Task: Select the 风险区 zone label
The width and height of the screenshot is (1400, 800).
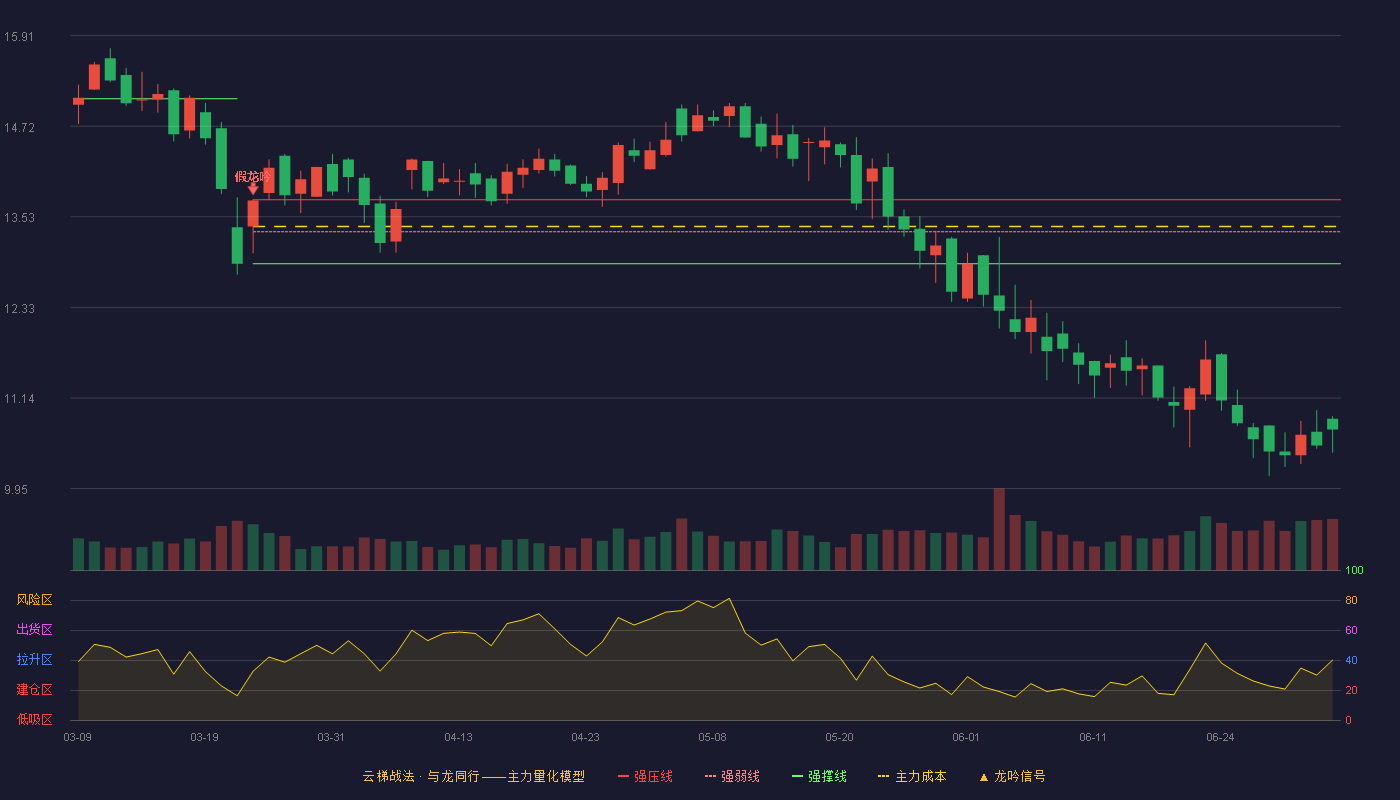Action: click(34, 600)
